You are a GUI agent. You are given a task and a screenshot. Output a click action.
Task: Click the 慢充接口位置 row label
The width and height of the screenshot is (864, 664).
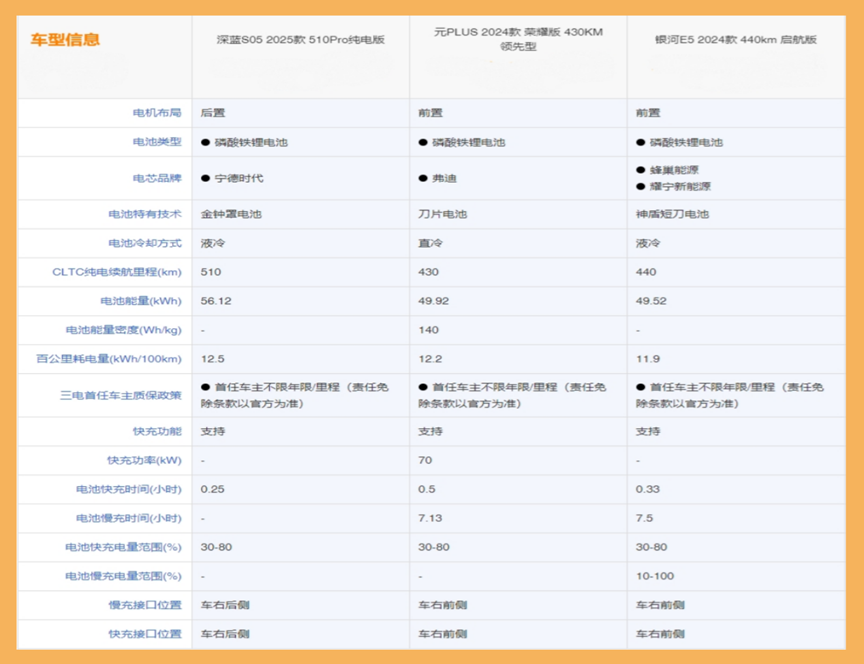(145, 605)
